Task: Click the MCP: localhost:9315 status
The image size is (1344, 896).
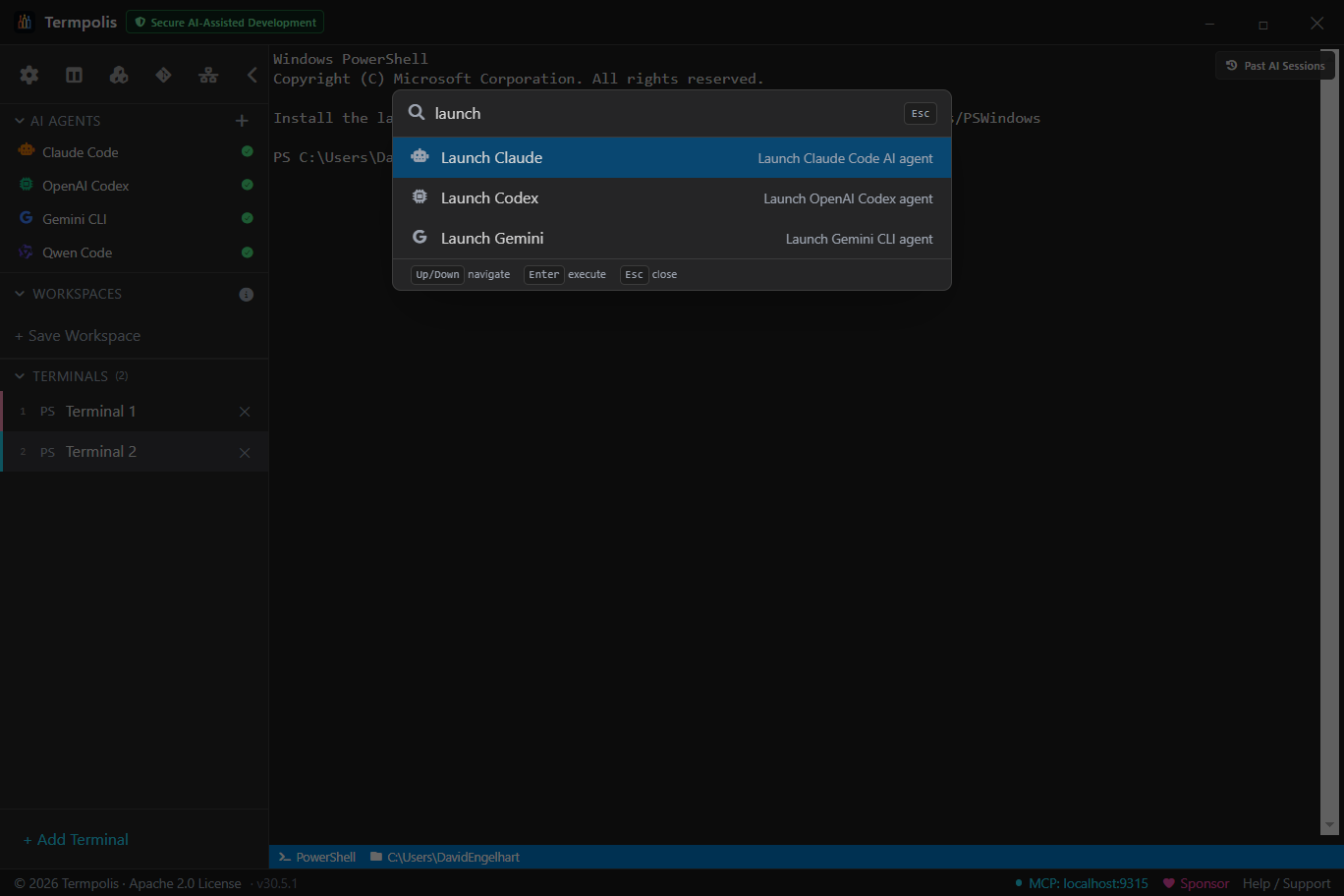Action: point(1081,883)
